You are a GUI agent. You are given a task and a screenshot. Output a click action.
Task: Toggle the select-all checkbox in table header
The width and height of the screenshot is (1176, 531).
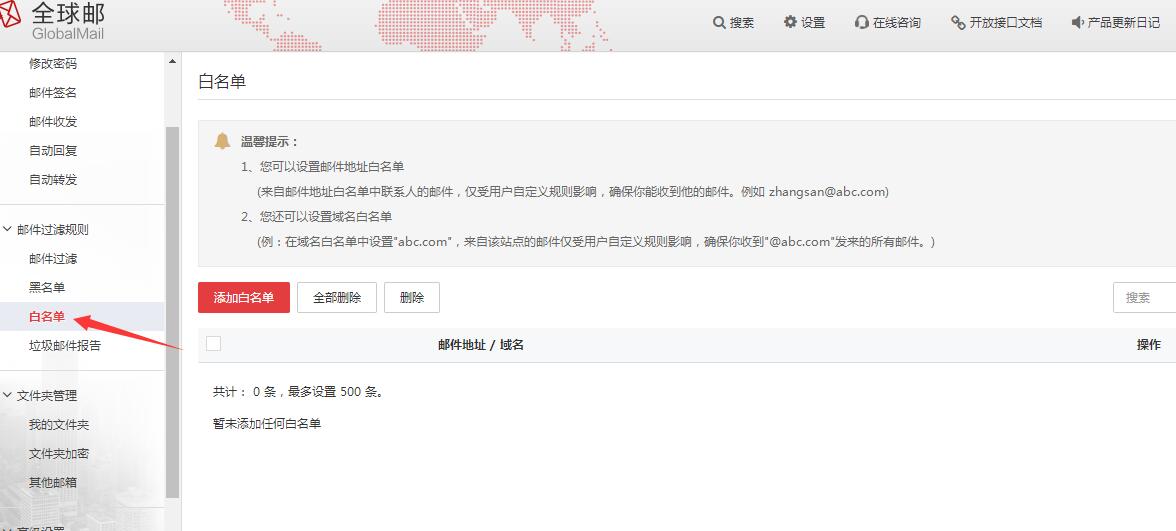coord(213,344)
